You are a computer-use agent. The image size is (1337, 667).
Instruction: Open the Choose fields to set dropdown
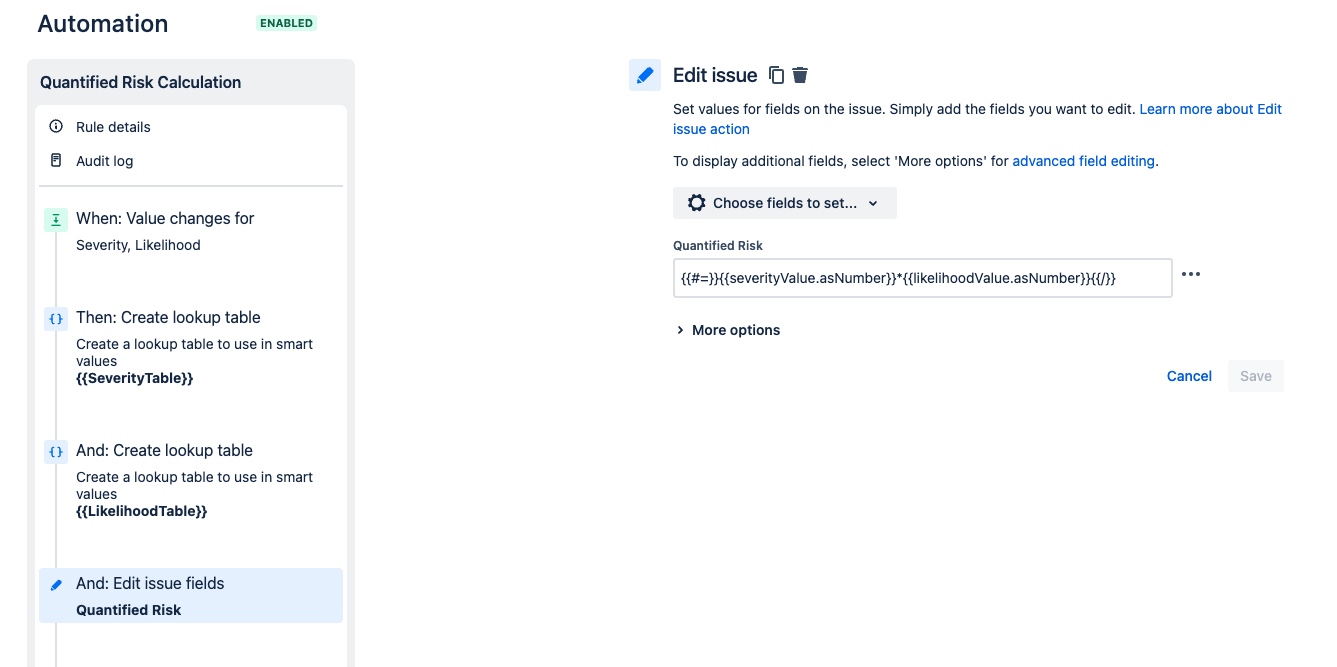tap(785, 203)
